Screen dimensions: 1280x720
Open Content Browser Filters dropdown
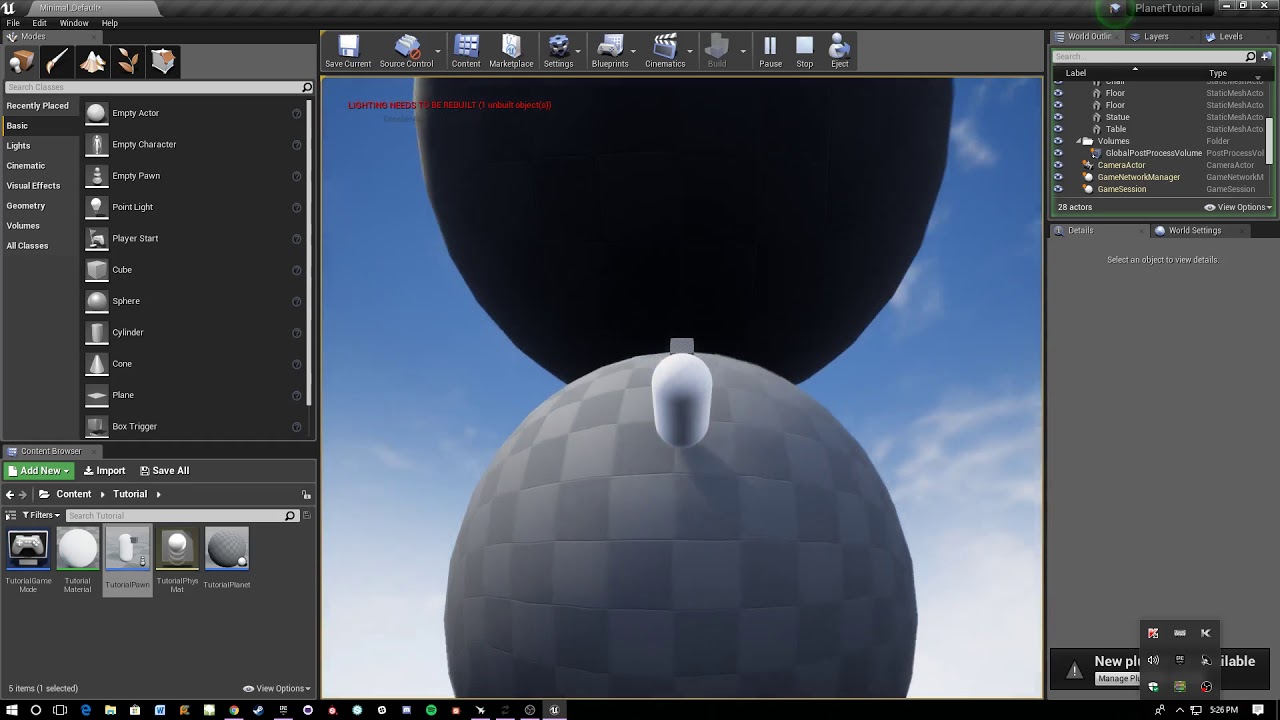click(41, 516)
